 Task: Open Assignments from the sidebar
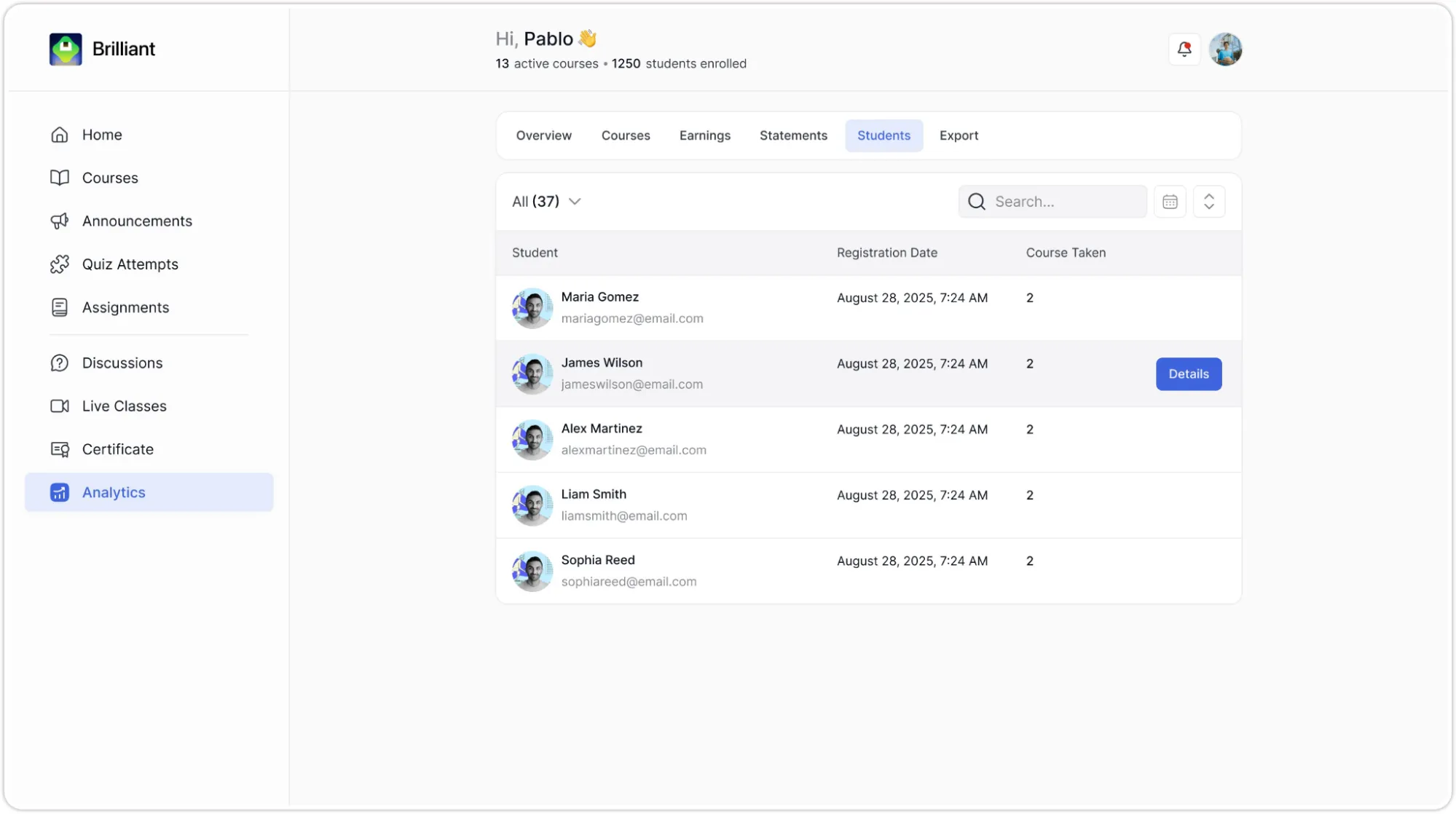pos(149,307)
